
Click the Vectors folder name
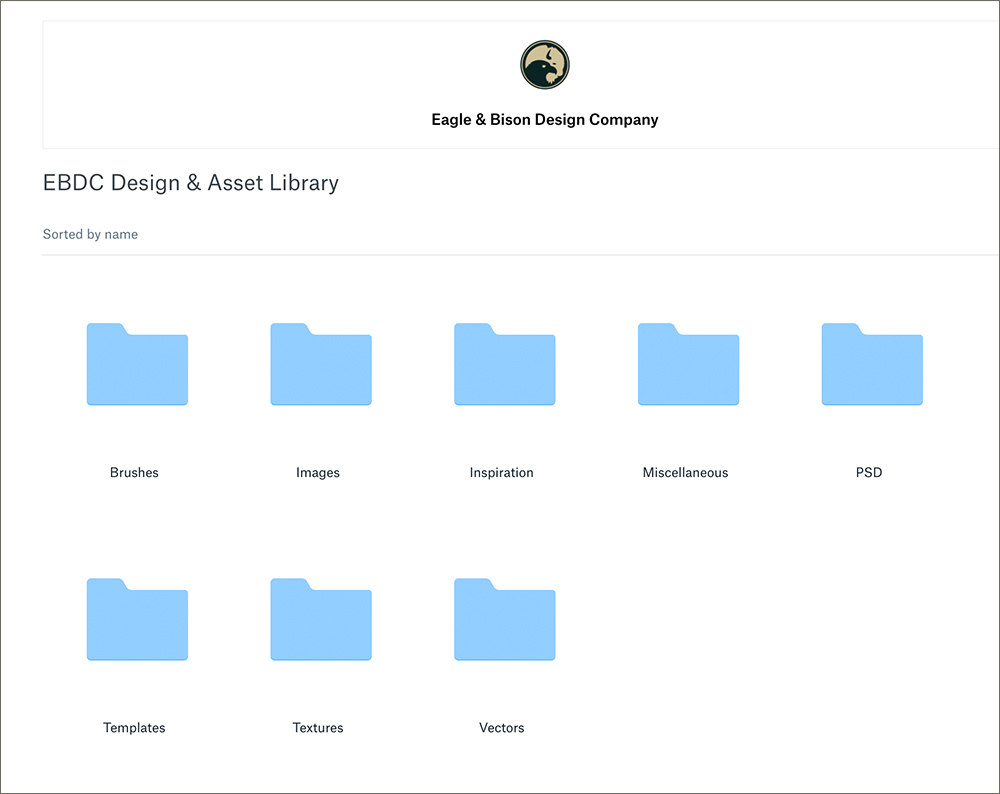(x=501, y=728)
